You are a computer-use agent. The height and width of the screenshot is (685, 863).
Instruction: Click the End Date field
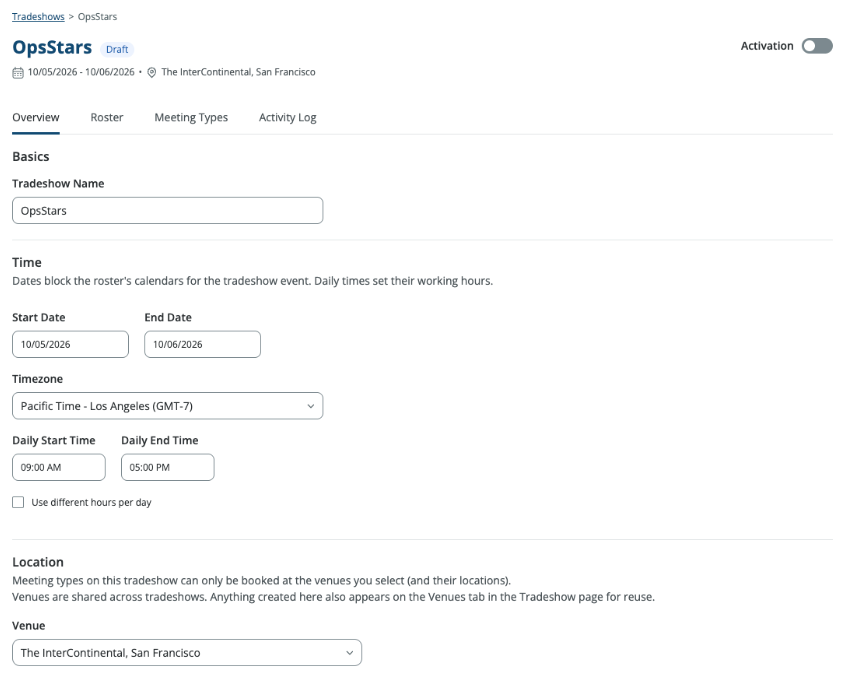[x=203, y=344]
